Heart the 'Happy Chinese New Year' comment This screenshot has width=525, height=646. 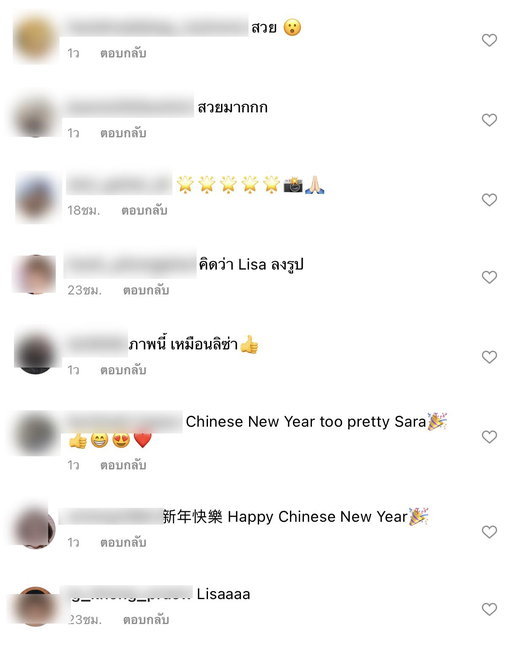point(489,532)
